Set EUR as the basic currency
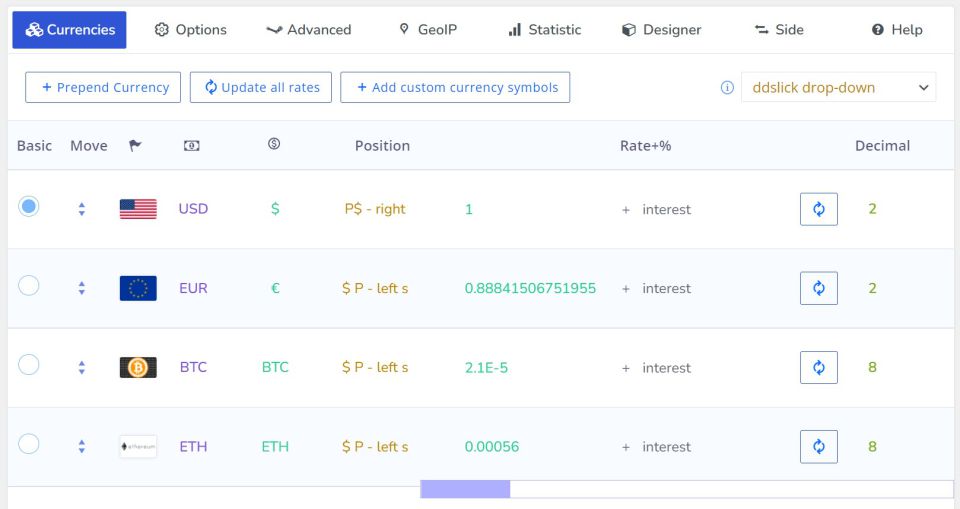The height and width of the screenshot is (509, 960). tap(29, 286)
